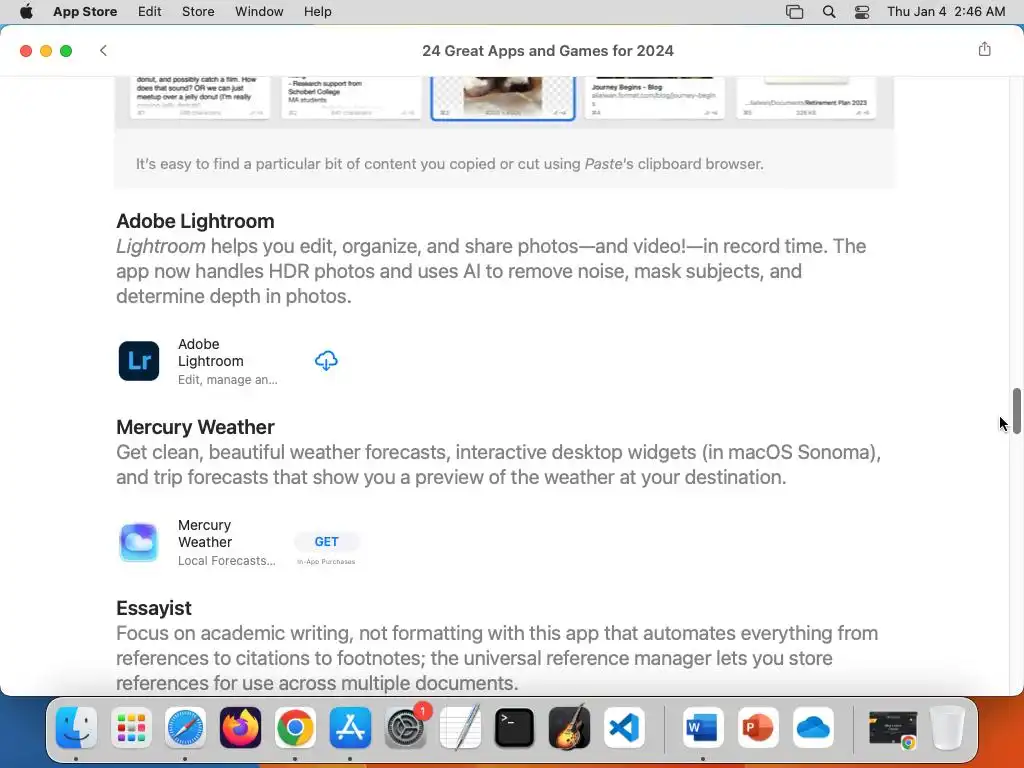Image resolution: width=1024 pixels, height=768 pixels.
Task: Click the '24 Great Apps and Games for 2024' title
Action: [547, 50]
